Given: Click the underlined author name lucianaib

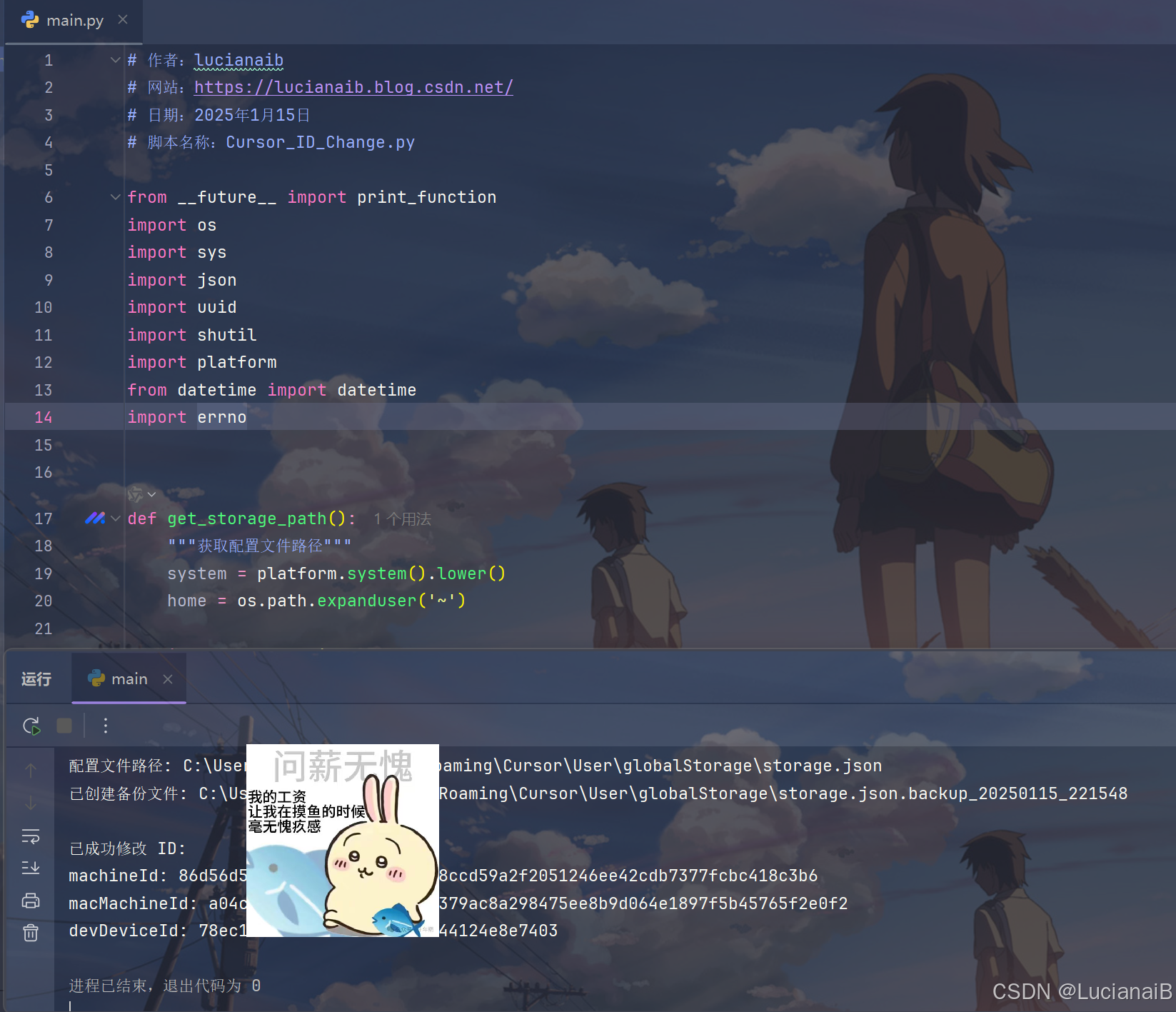Looking at the screenshot, I should click(x=239, y=60).
